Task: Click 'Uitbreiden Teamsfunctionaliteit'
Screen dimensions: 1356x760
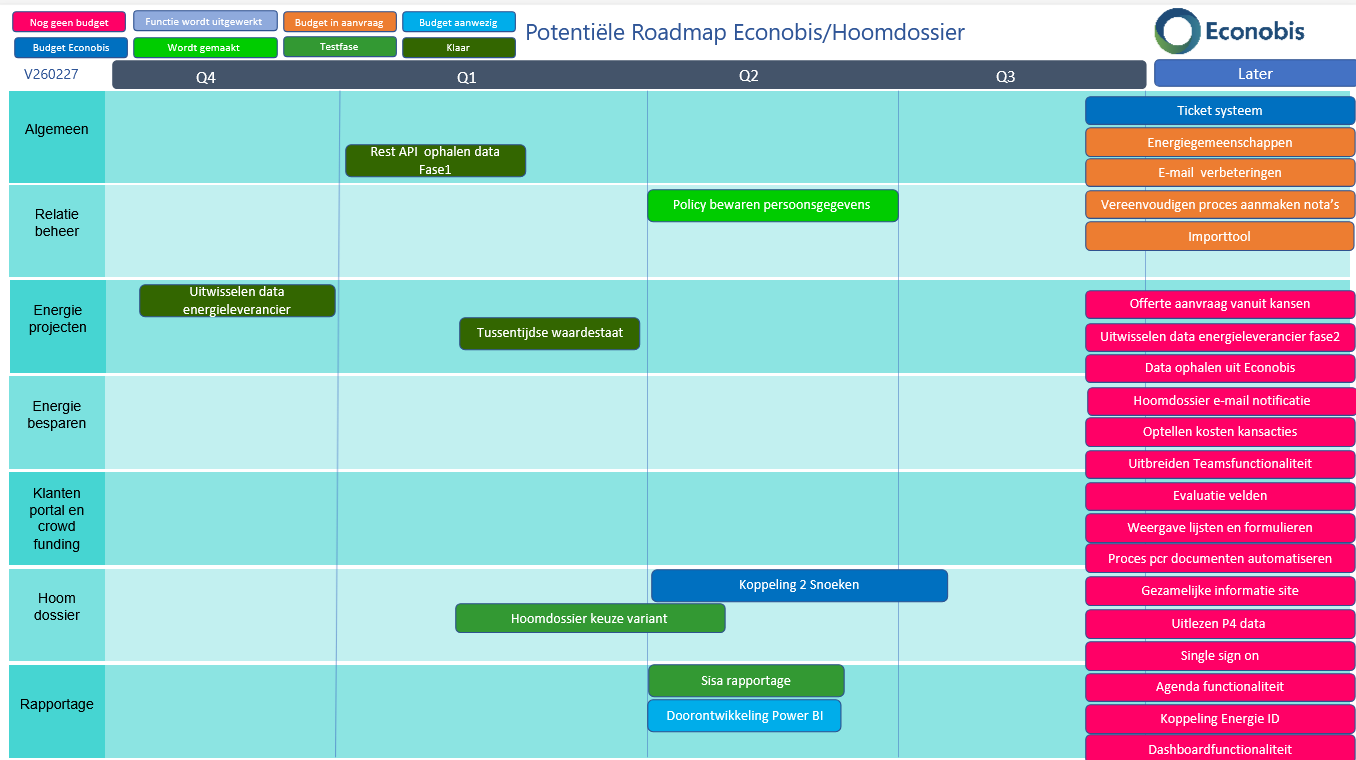Action: [1220, 464]
